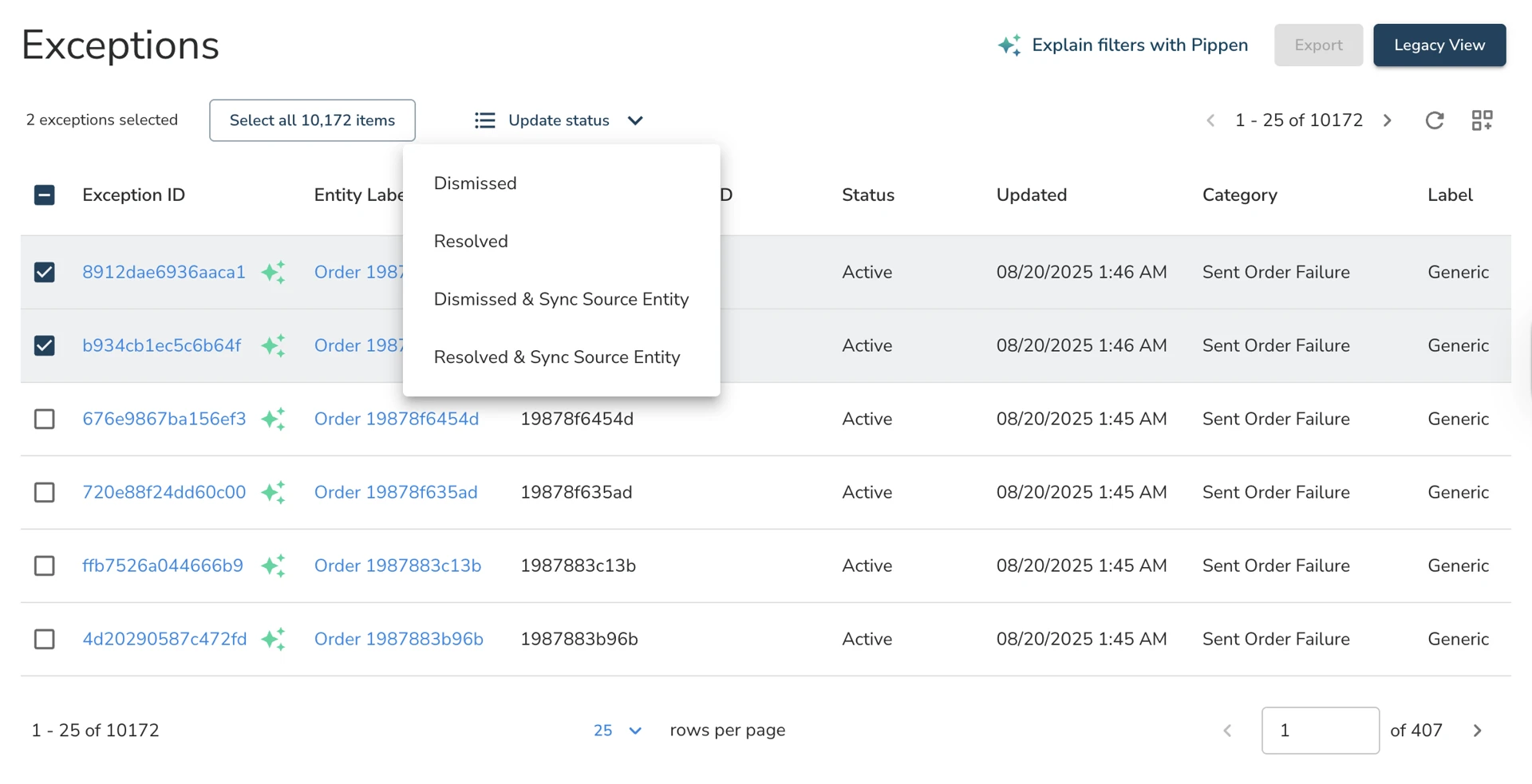Image resolution: width=1532 pixels, height=784 pixels.
Task: Click sparkle icon next to ffb7526a044666b9
Action: tap(273, 565)
